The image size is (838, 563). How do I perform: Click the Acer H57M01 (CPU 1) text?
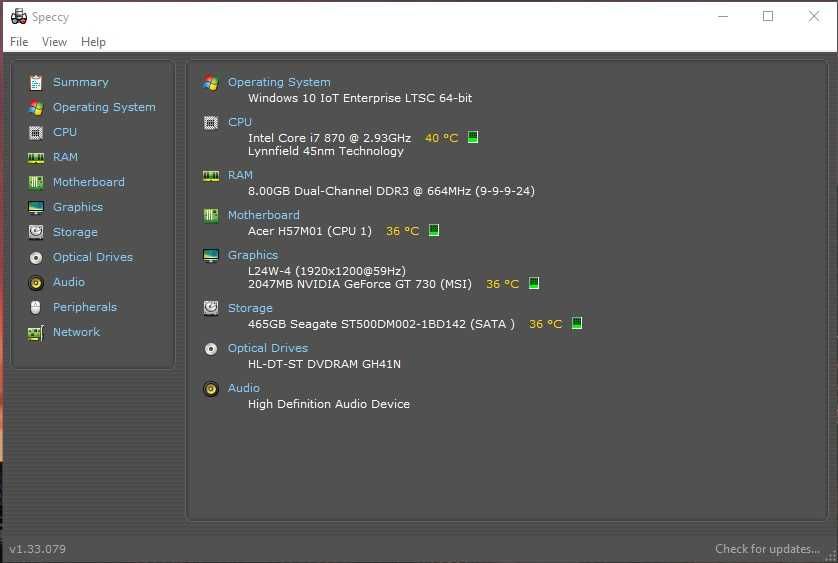[x=310, y=231]
